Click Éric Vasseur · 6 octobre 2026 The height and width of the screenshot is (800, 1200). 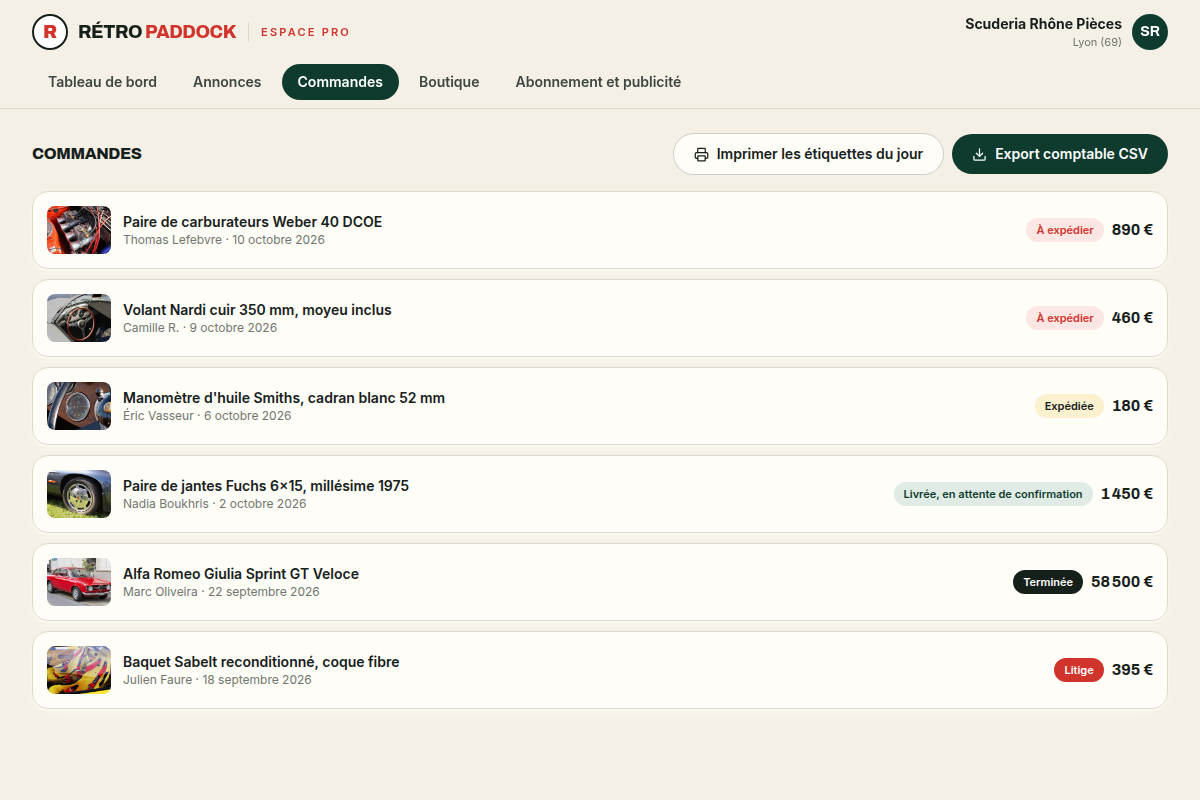pos(207,416)
